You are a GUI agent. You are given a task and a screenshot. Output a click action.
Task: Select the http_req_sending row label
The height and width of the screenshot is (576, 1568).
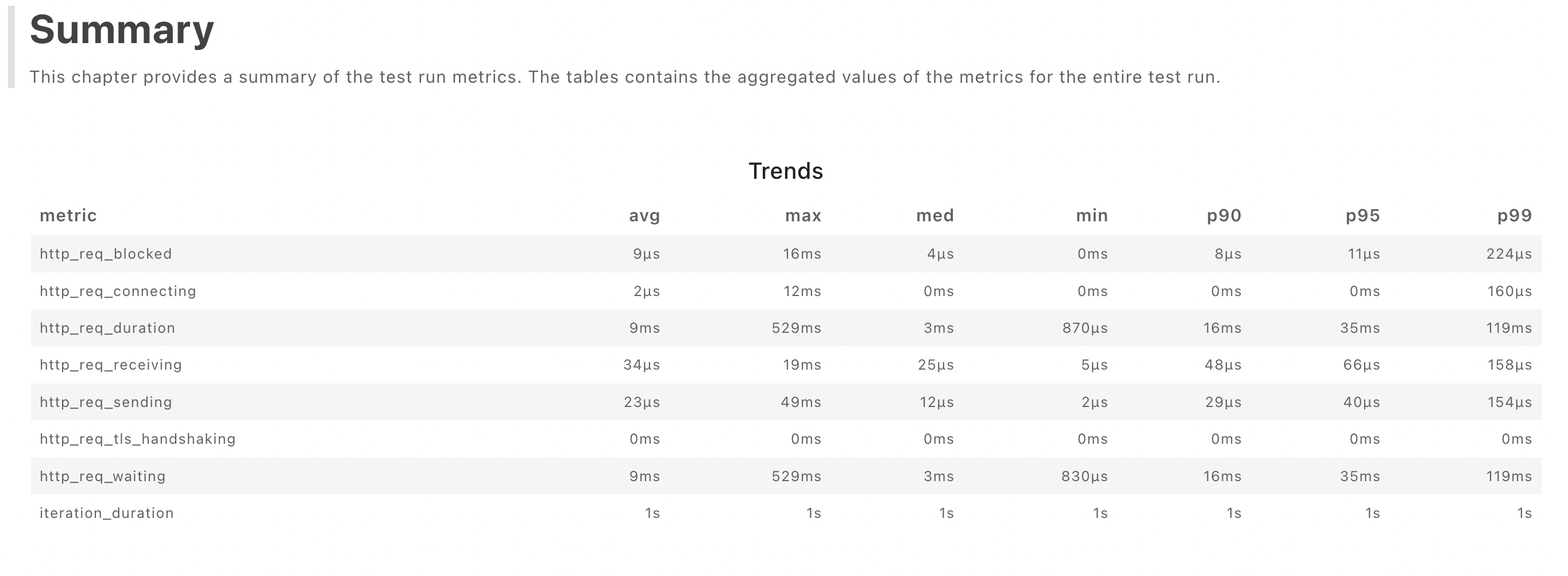[106, 402]
